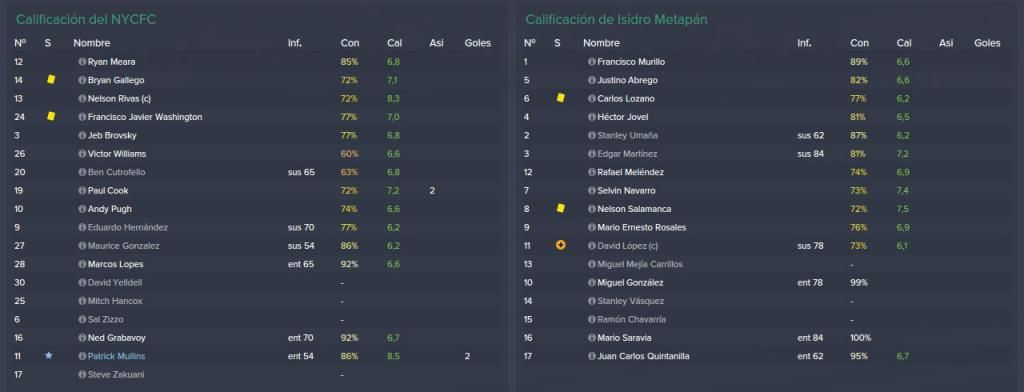Viewport: 1024px width, 392px height.
Task: Click info icon next to Francisco Murillo
Action: pos(592,61)
